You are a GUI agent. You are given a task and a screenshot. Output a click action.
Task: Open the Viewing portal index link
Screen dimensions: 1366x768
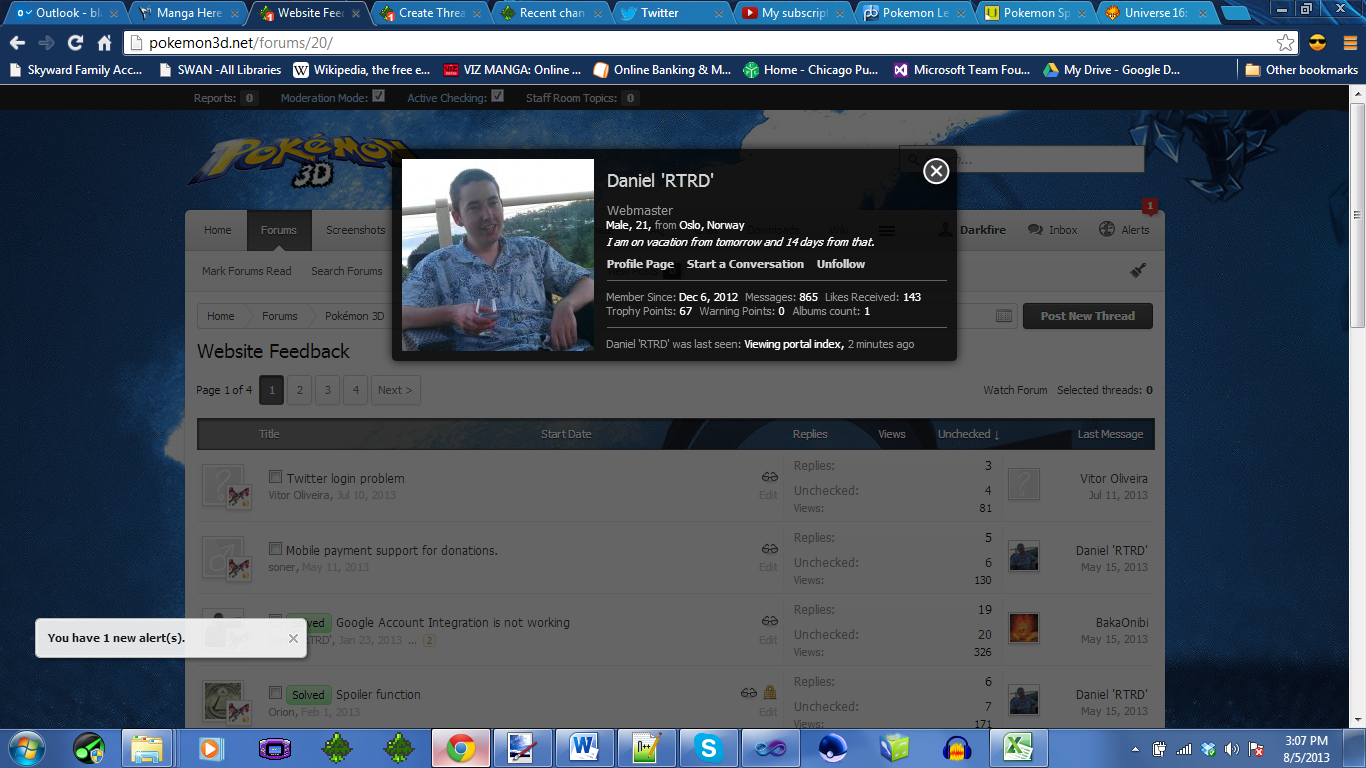point(792,344)
